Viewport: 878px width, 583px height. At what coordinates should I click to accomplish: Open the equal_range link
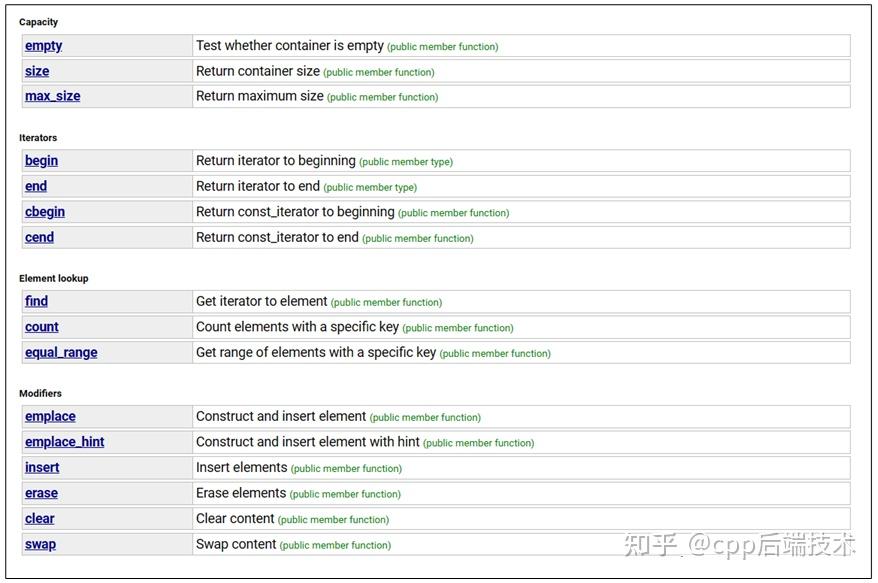(61, 352)
